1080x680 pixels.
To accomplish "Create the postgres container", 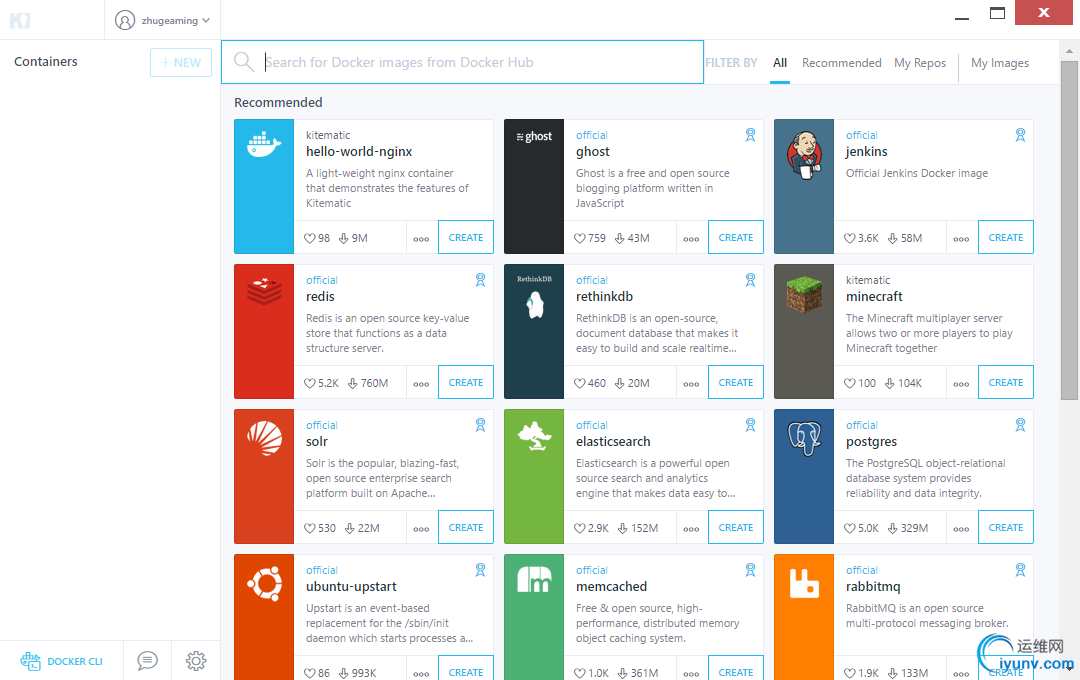I will tap(1006, 528).
